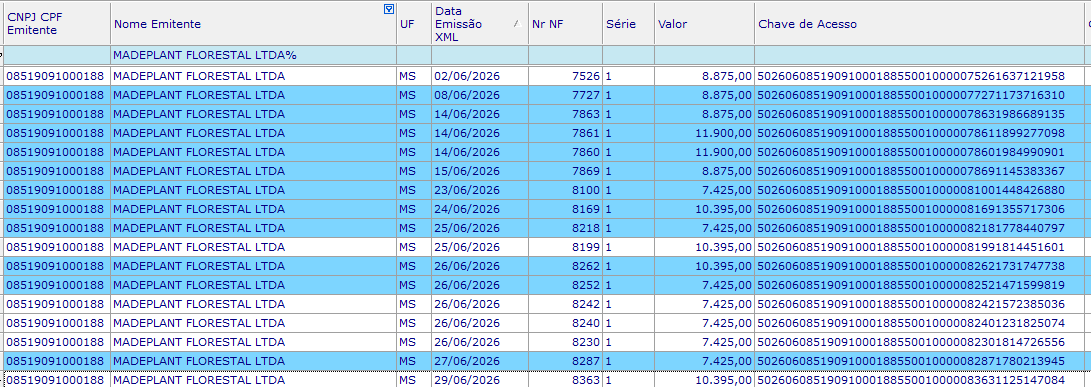Image resolution: width=1091 pixels, height=387 pixels.
Task: Edit the filter field containing MADEPLANT FLORESTAL LTDA%
Action: tap(253, 54)
